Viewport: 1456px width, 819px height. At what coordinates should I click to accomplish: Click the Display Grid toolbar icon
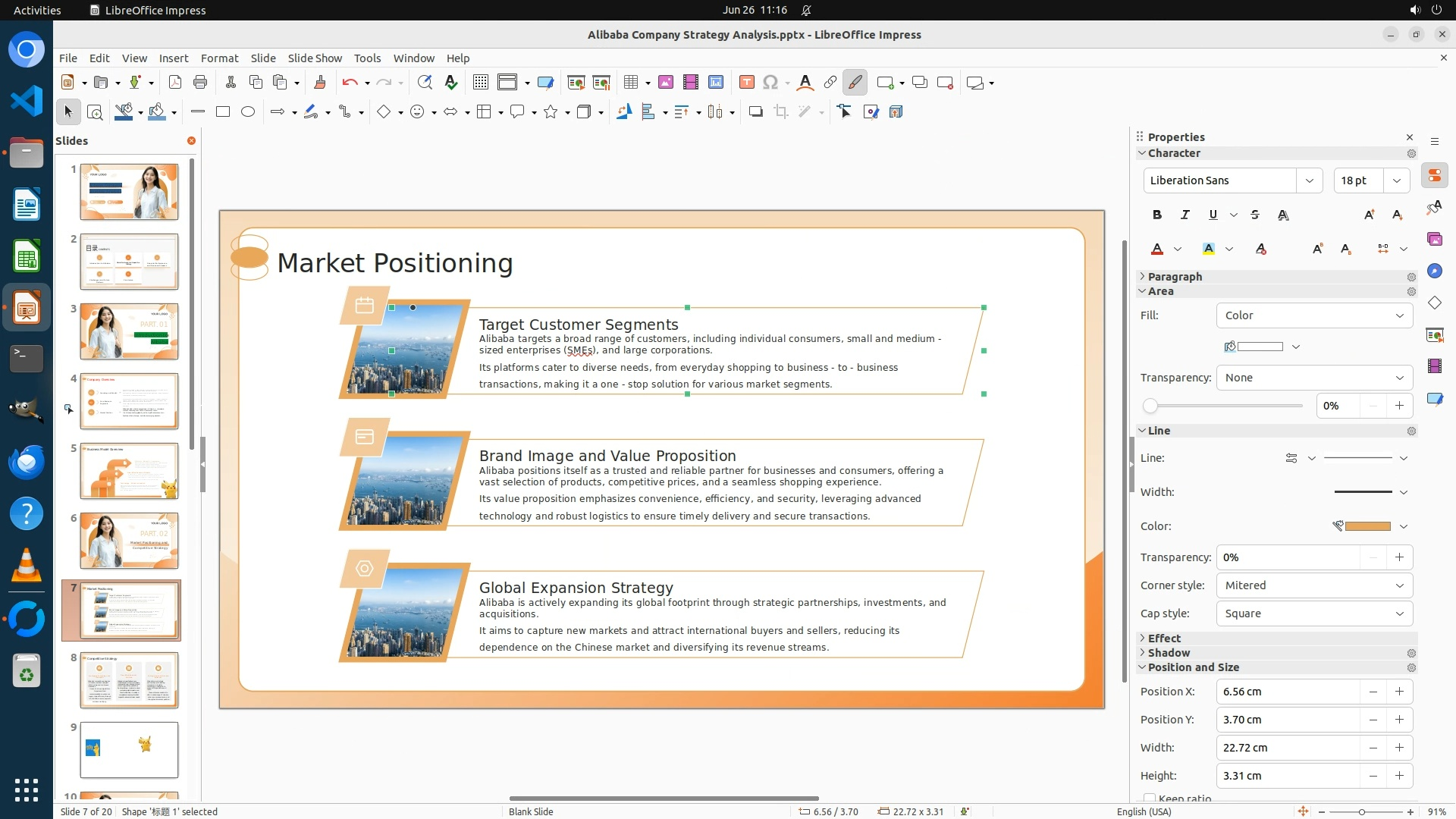[x=480, y=83]
